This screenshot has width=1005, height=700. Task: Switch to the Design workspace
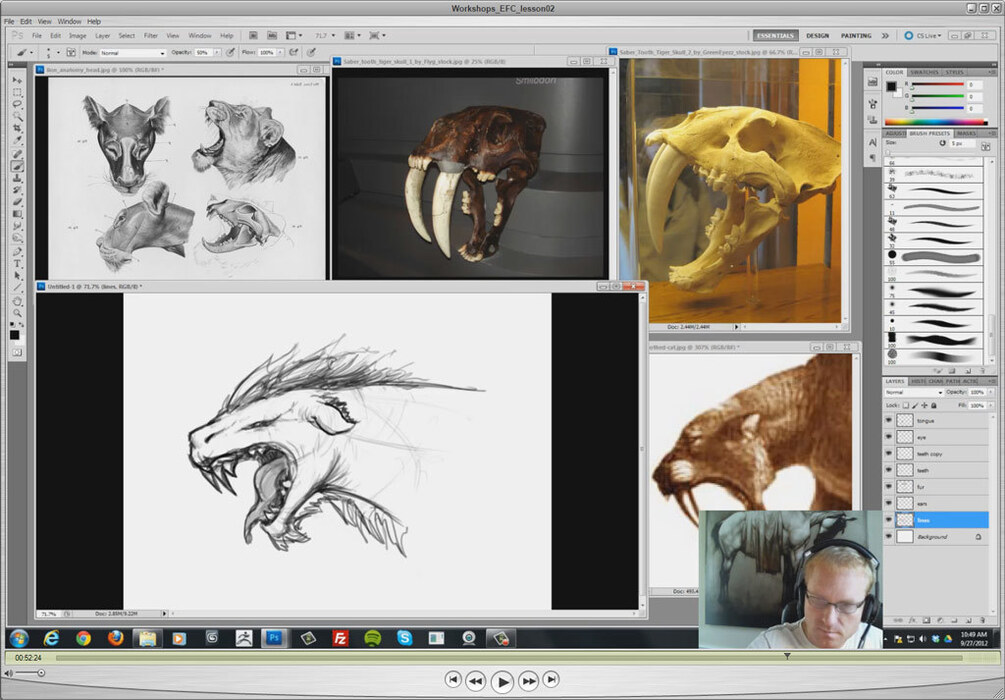816,35
